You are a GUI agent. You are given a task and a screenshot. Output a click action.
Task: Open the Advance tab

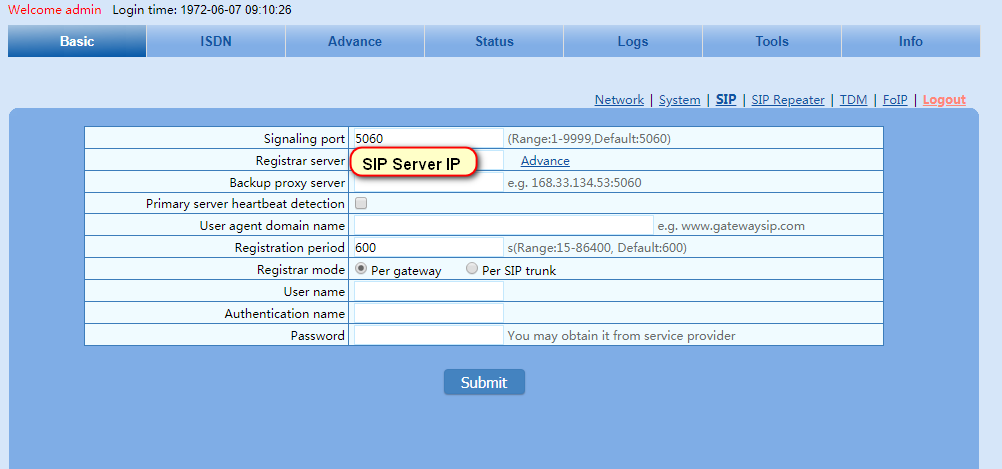point(354,41)
